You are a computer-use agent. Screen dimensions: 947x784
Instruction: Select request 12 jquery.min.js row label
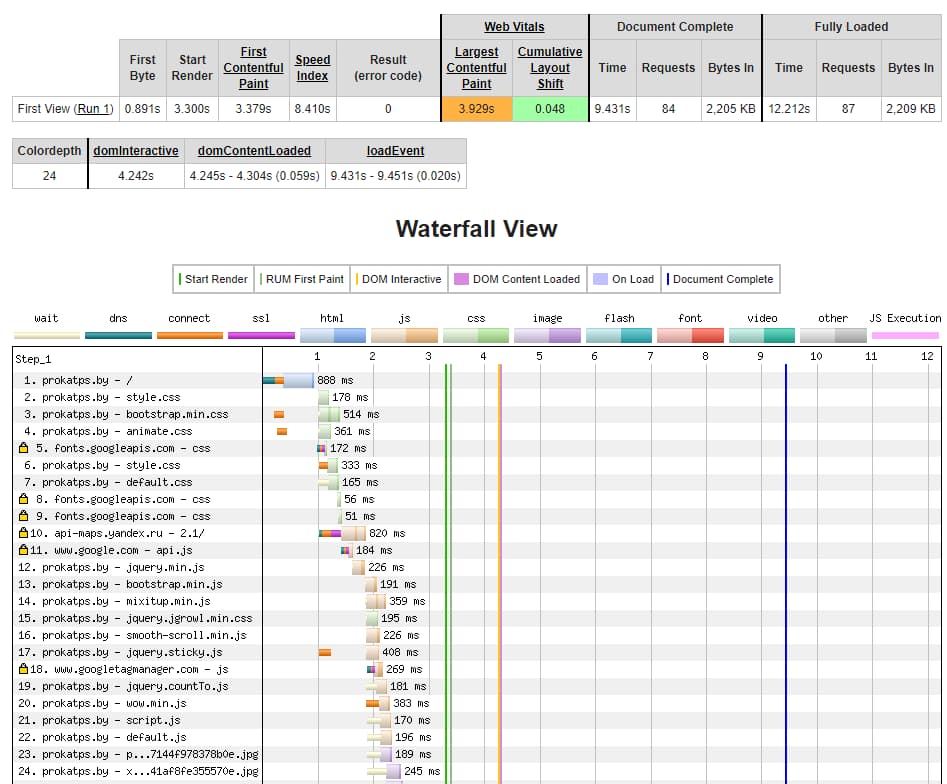pyautogui.click(x=118, y=567)
